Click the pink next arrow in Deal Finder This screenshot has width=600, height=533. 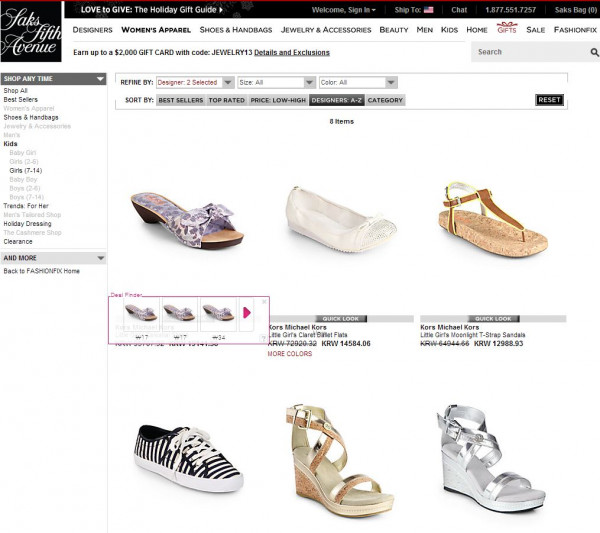click(x=247, y=313)
